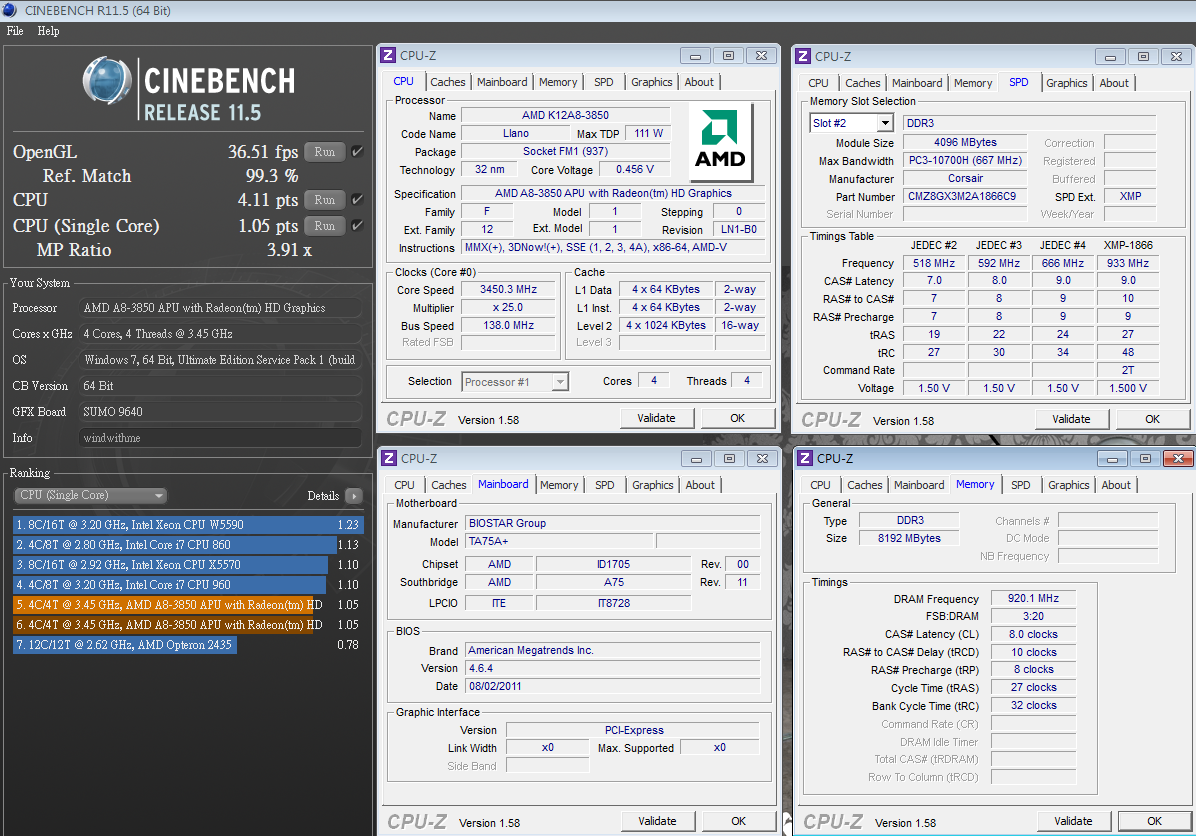Click the CPU-Z icon in the CPU tab window title
Viewport: 1196px width, 836px height.
(388, 55)
